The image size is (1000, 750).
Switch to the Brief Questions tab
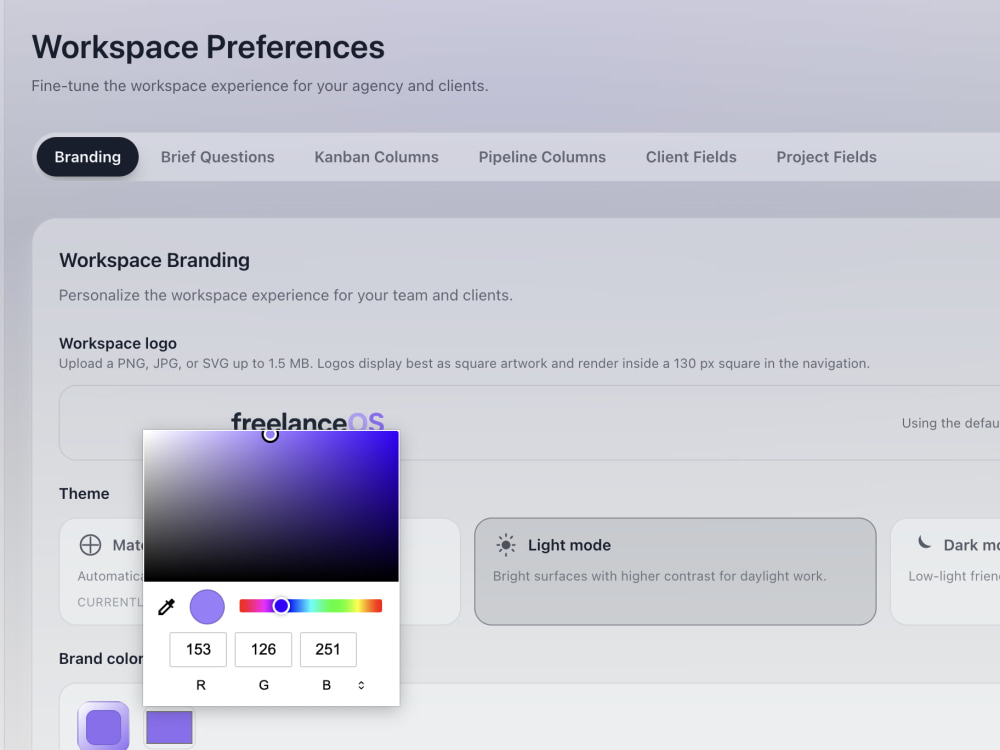(x=217, y=157)
